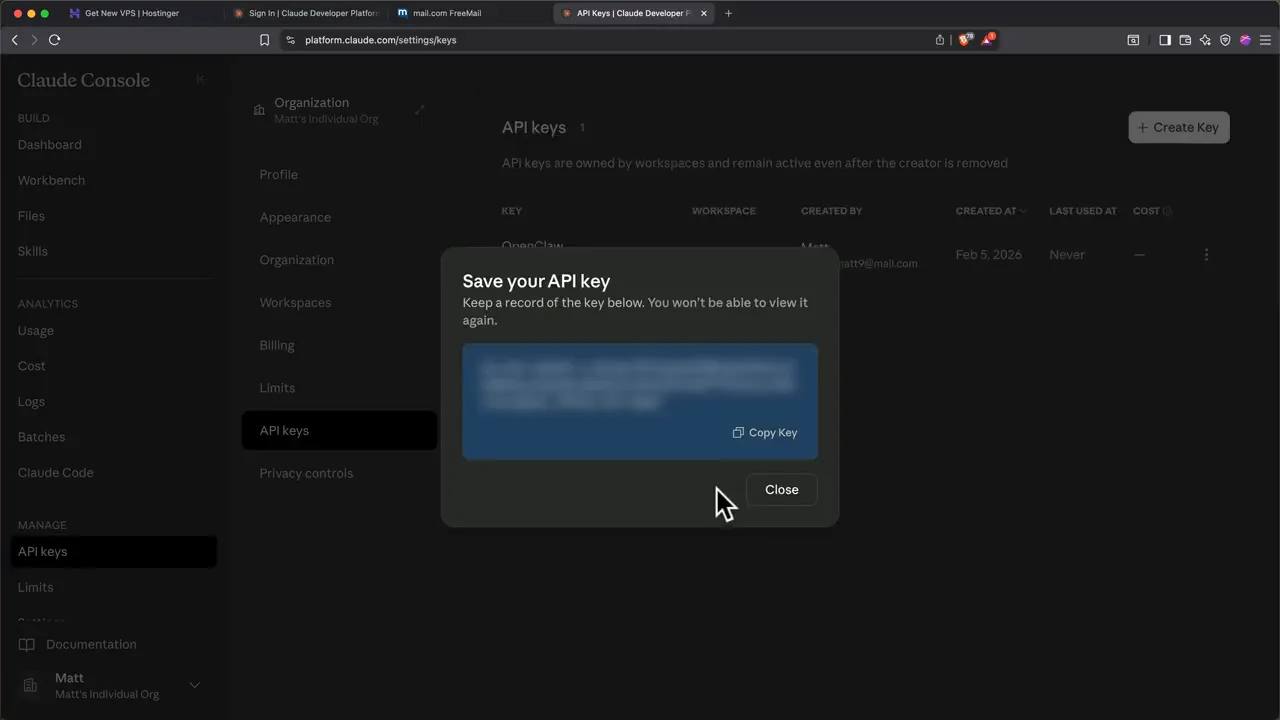Open the three-dot menu for the OpenClaw key
The height and width of the screenshot is (720, 1280).
coord(1206,255)
